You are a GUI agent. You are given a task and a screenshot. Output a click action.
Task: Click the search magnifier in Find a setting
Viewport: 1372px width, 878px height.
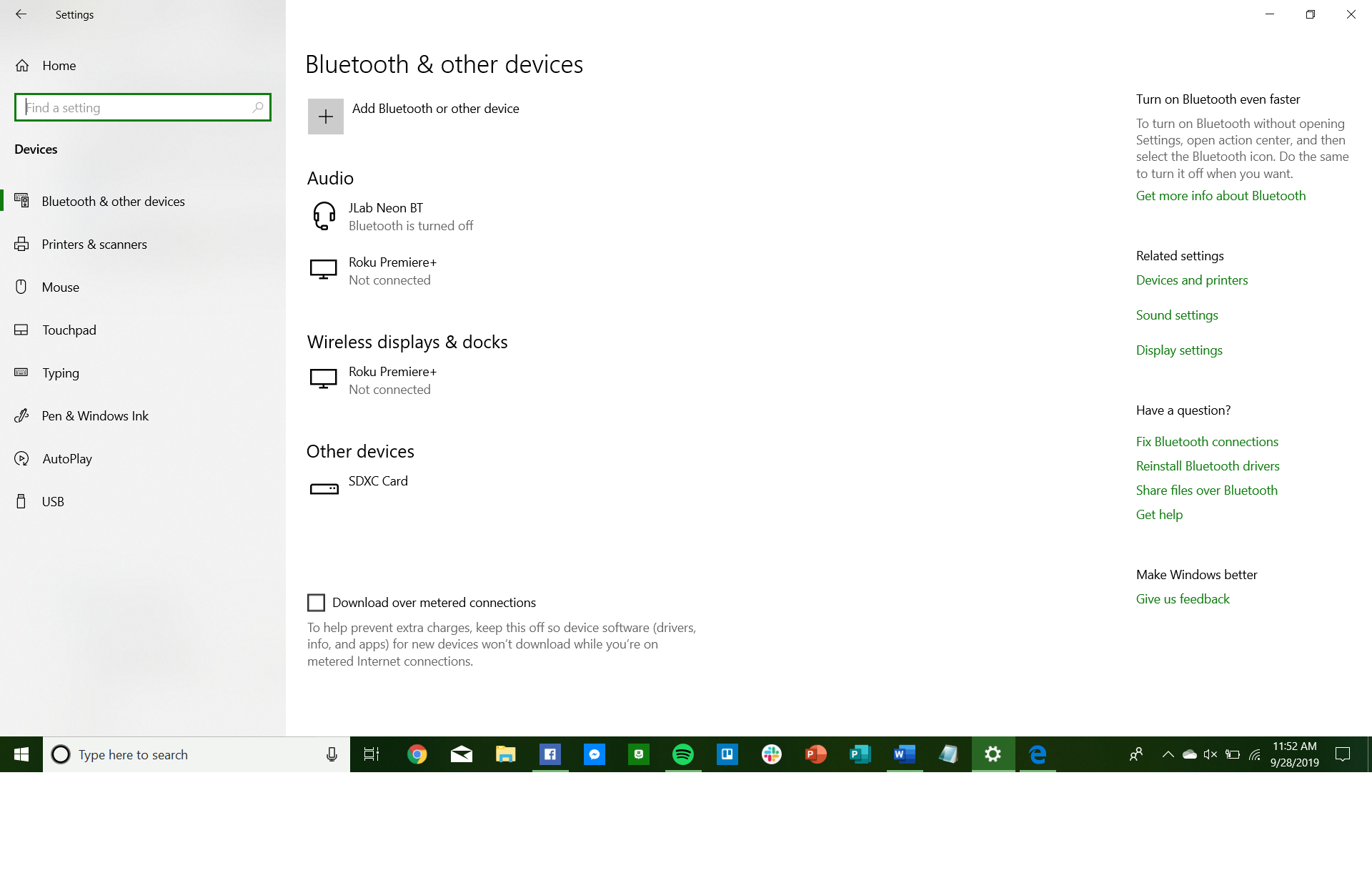[x=258, y=107]
